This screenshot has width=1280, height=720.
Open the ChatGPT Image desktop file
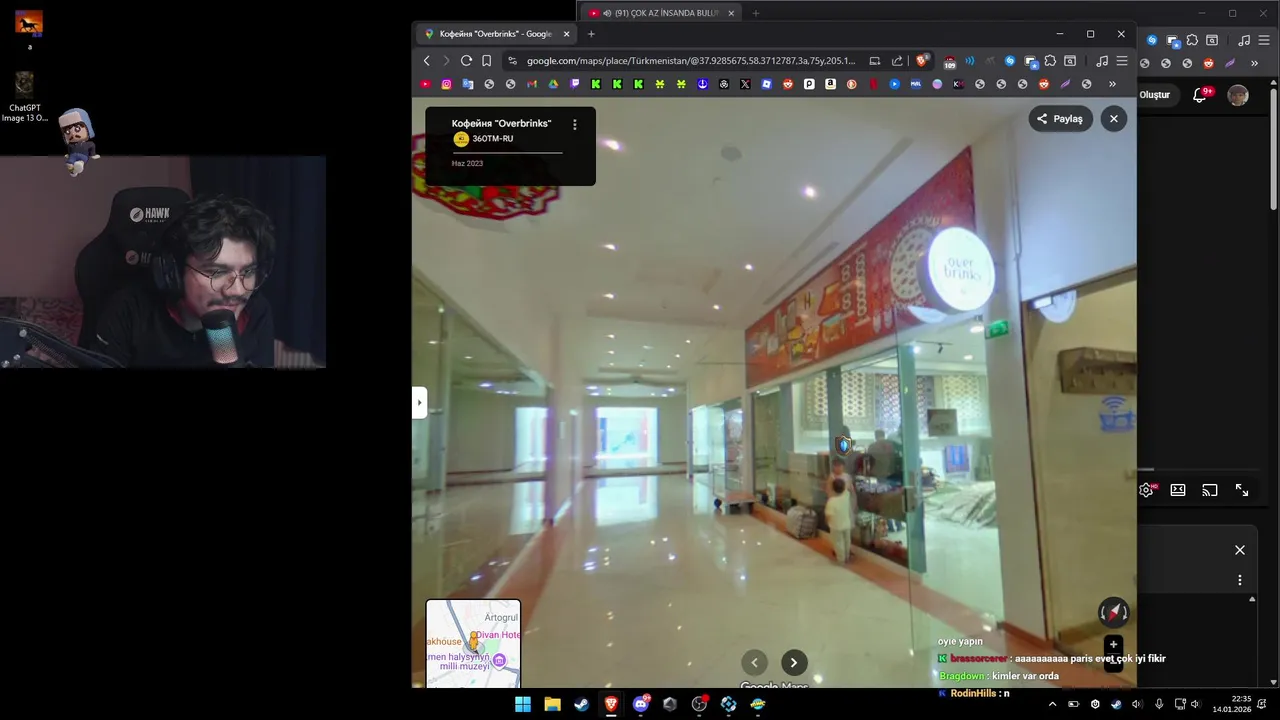pos(25,98)
